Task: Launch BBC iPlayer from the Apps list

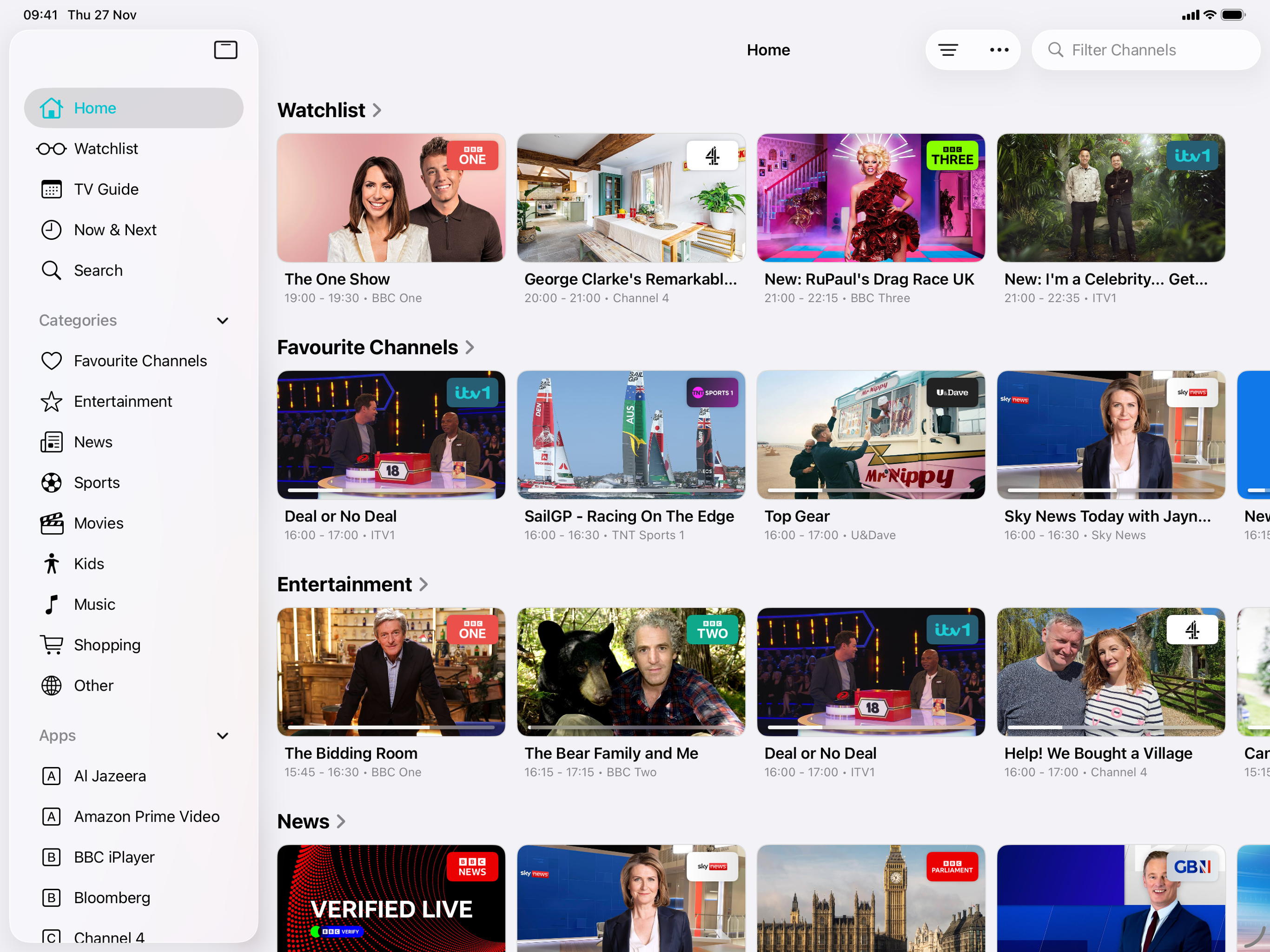Action: coord(114,857)
